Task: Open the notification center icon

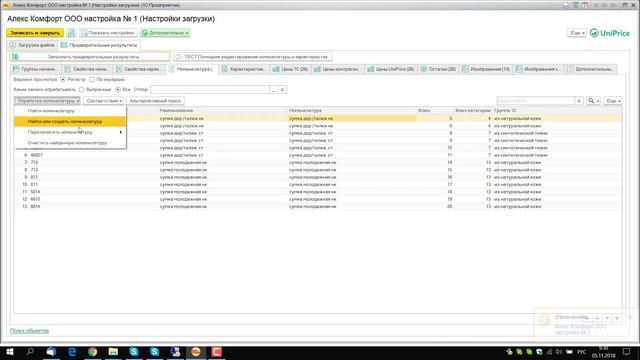Action: [626, 352]
